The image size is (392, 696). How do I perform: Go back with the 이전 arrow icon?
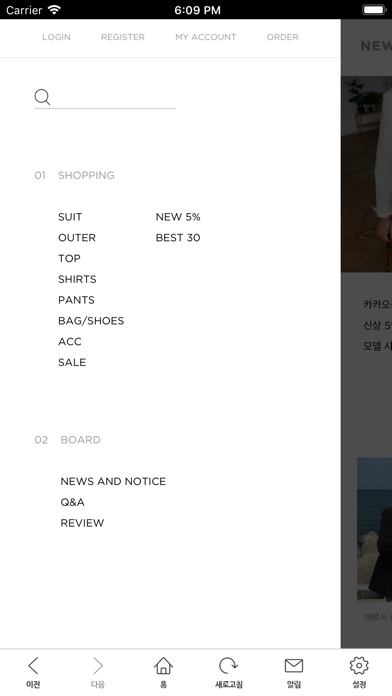pos(33,666)
